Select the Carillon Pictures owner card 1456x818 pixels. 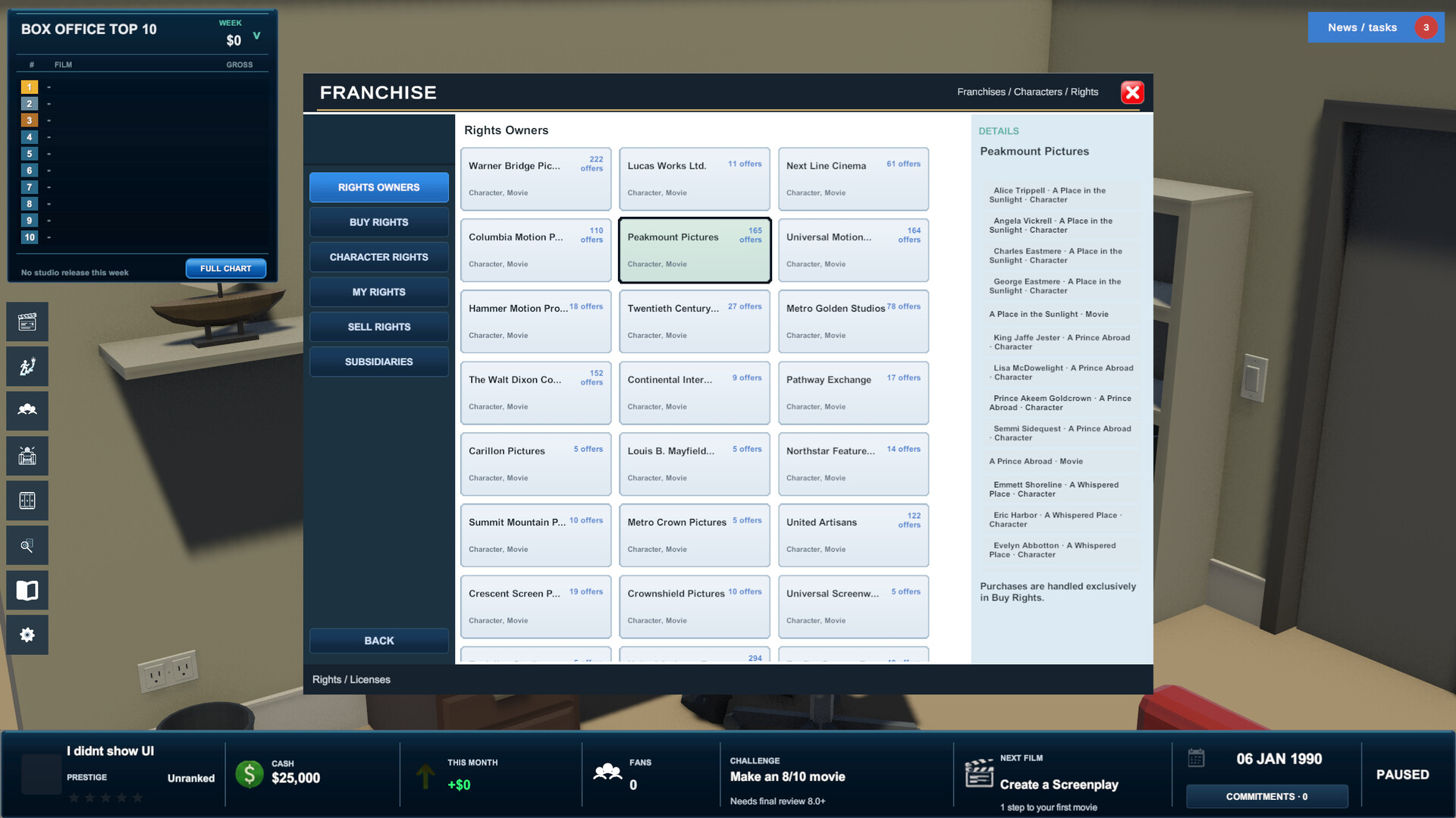[535, 464]
